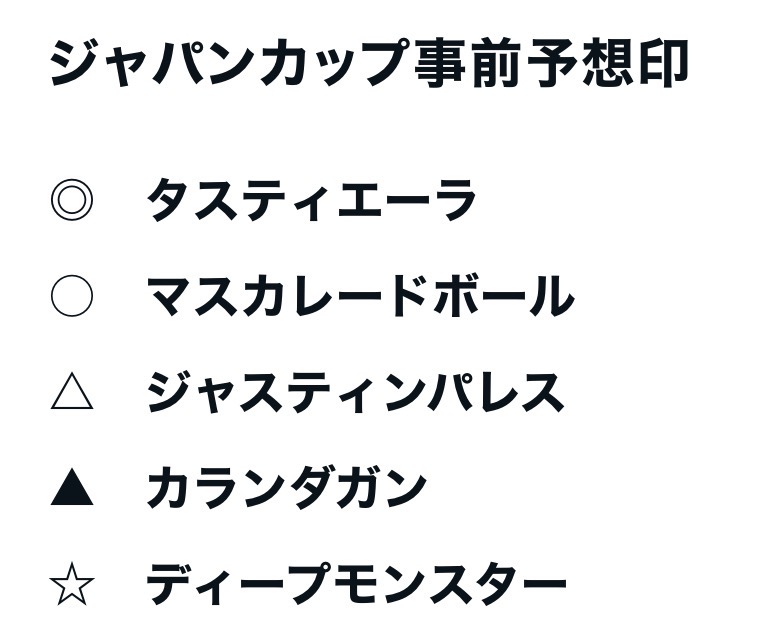
Task: Click the star ☆ mark
Action: [71, 585]
